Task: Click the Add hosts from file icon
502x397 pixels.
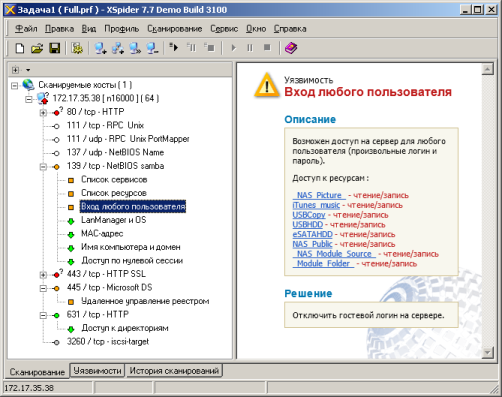Action: [135, 48]
